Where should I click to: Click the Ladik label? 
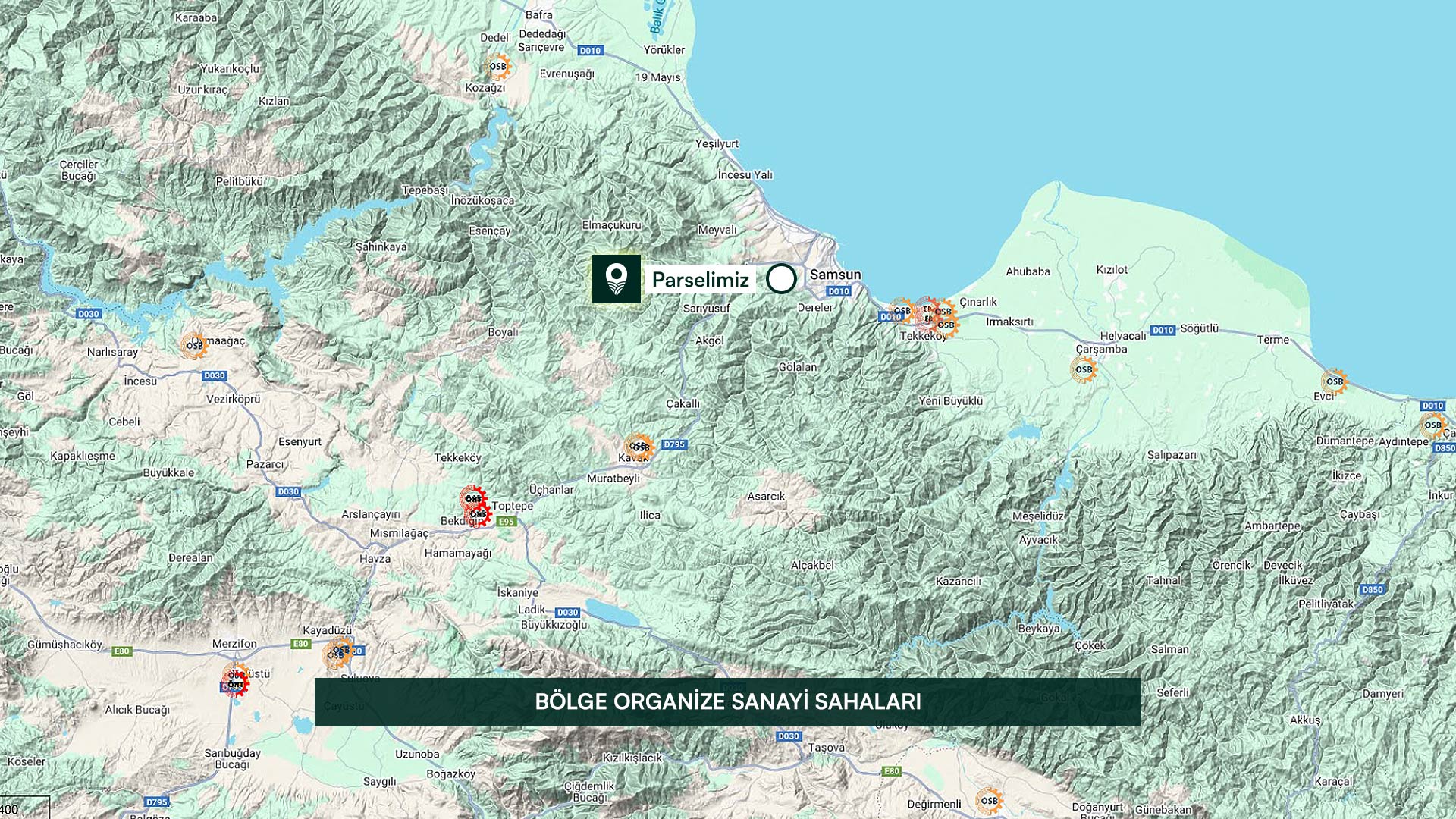point(532,610)
